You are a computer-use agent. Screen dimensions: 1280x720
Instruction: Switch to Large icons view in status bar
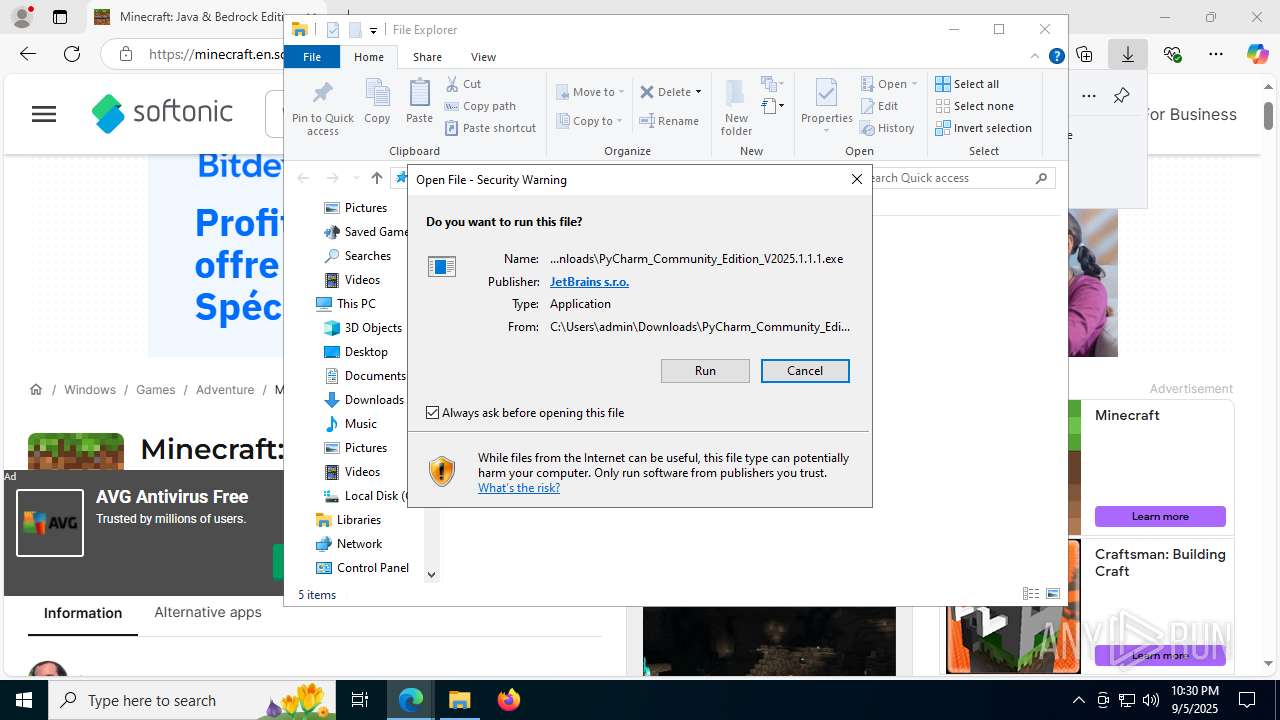click(1052, 594)
